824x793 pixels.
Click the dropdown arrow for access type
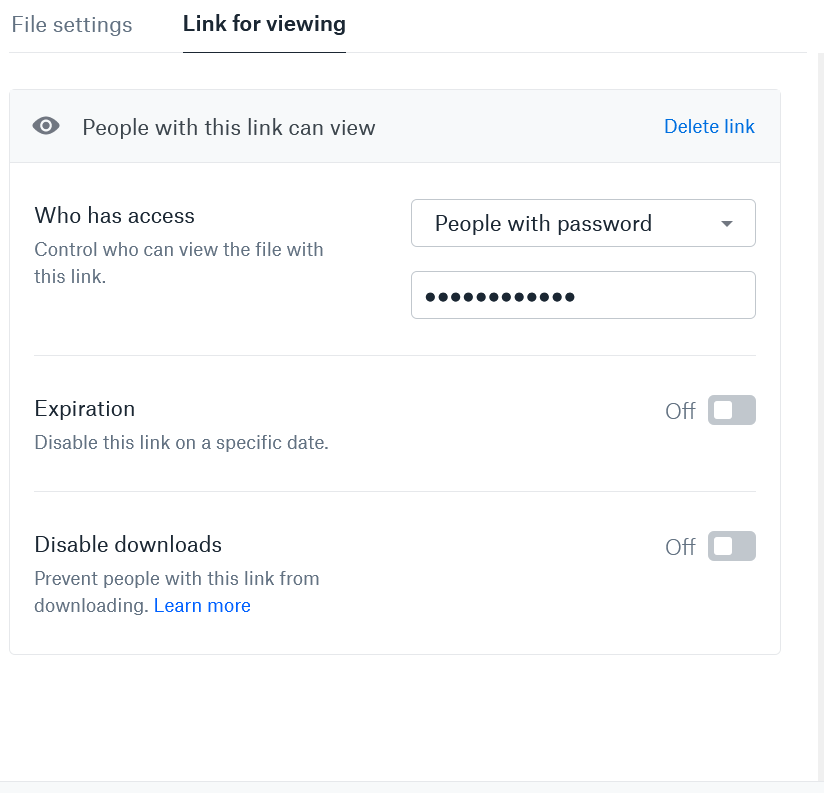[727, 223]
